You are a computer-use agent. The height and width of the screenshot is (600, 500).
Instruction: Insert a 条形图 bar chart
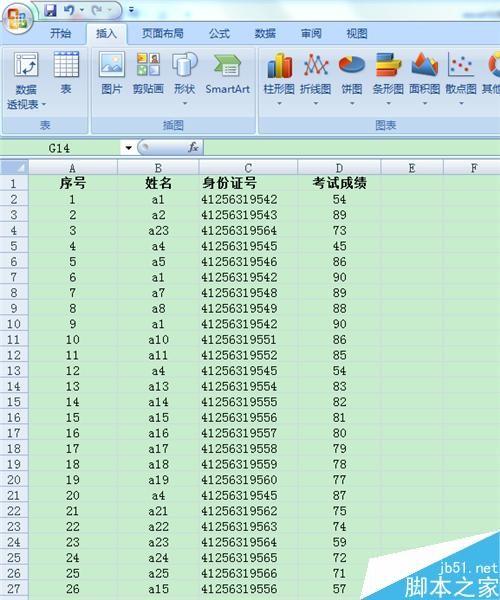pos(388,73)
